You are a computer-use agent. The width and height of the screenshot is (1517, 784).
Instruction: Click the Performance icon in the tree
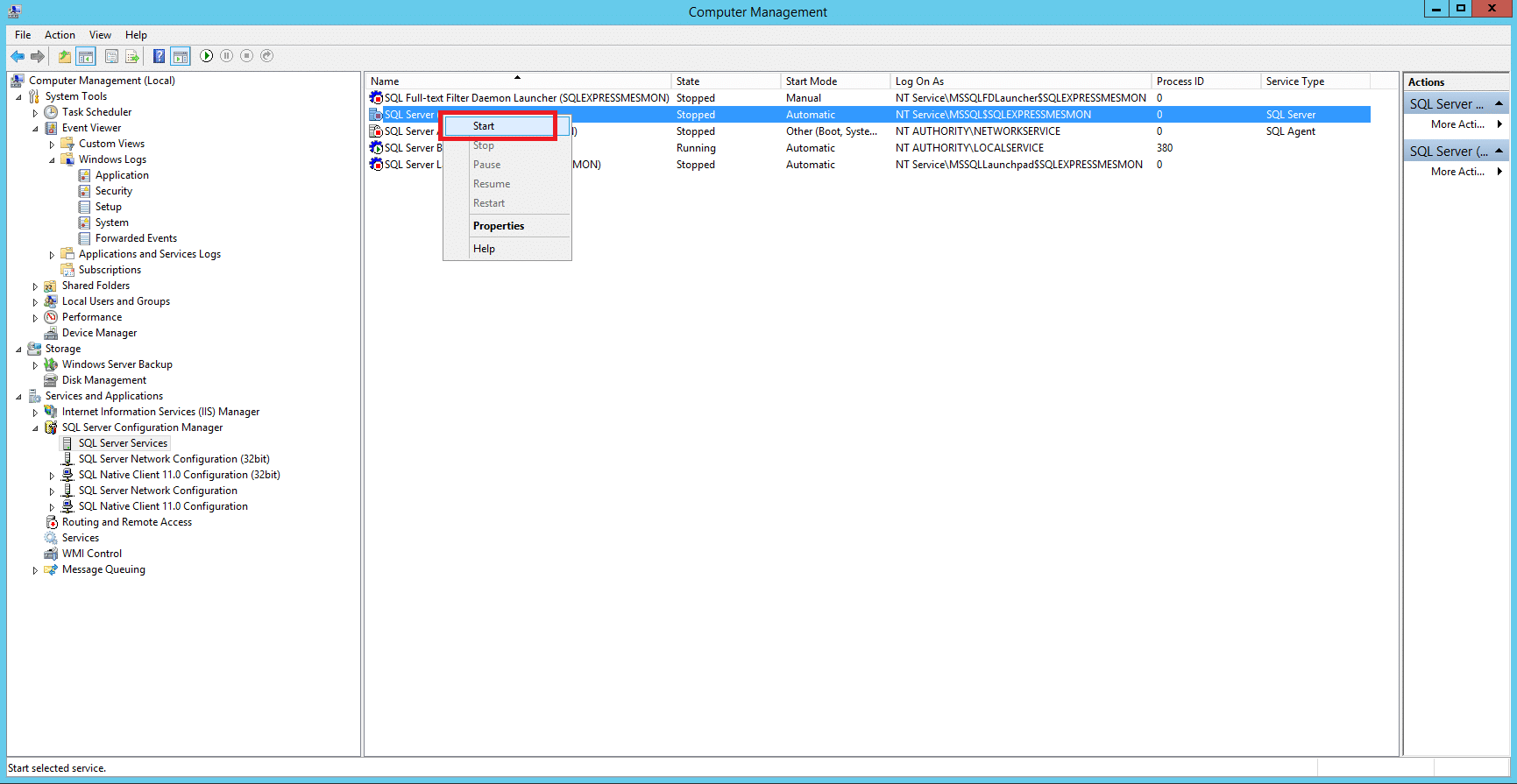coord(51,317)
